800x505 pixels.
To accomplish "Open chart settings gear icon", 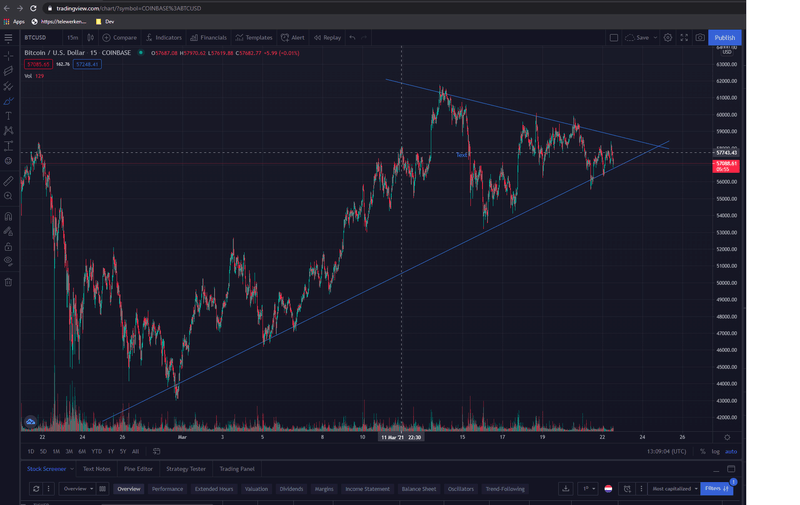I will tap(668, 38).
